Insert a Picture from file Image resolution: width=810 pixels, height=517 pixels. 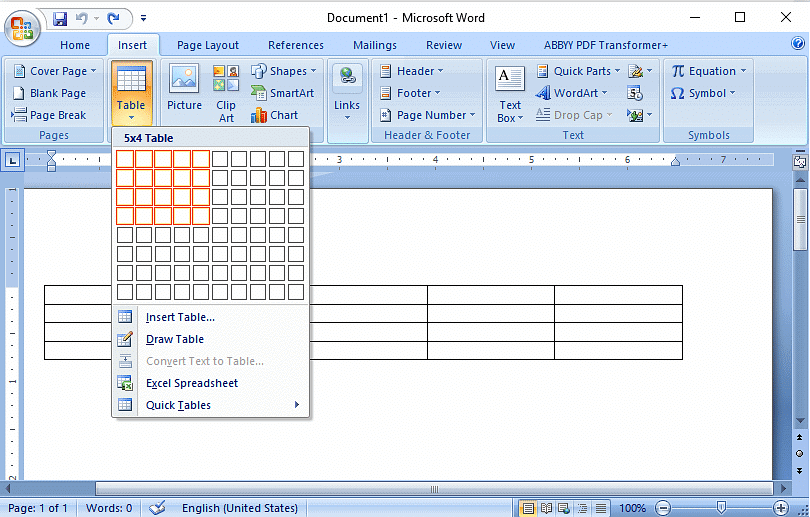click(184, 87)
